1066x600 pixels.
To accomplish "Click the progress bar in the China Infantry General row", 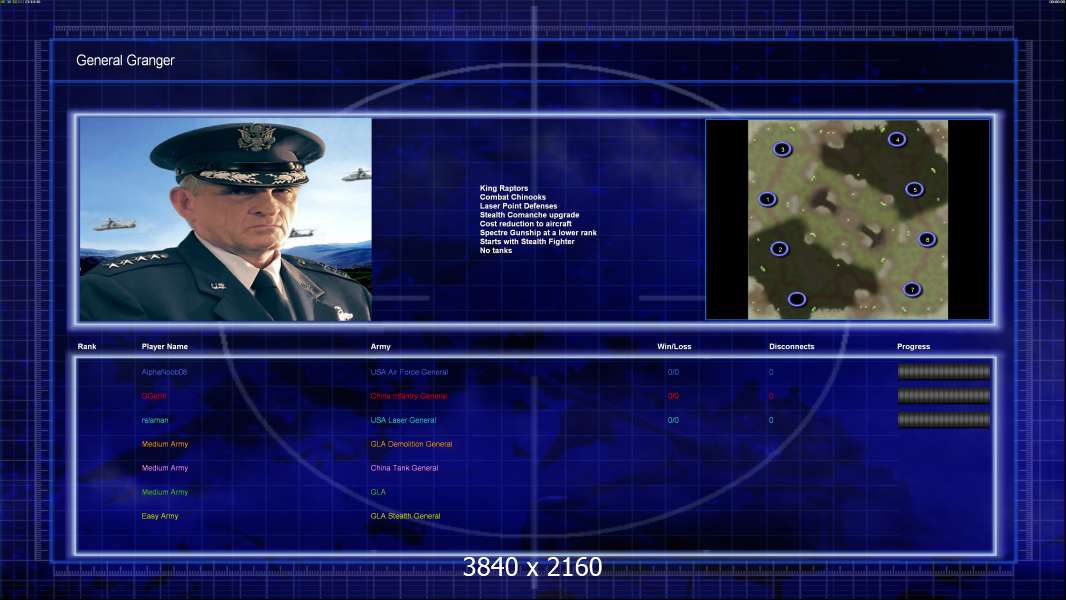I will point(944,395).
